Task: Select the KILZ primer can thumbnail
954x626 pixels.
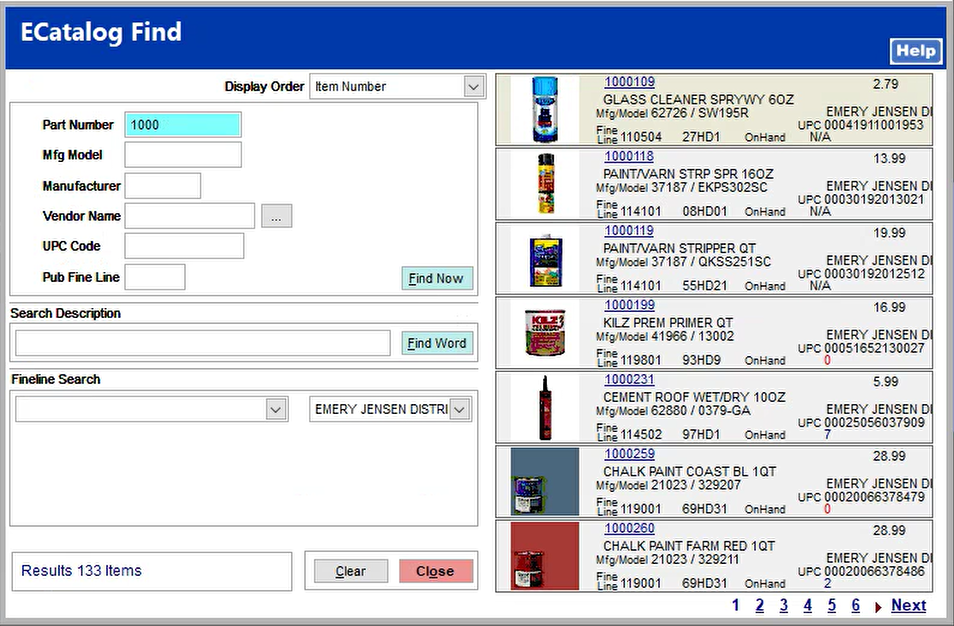Action: pos(545,332)
